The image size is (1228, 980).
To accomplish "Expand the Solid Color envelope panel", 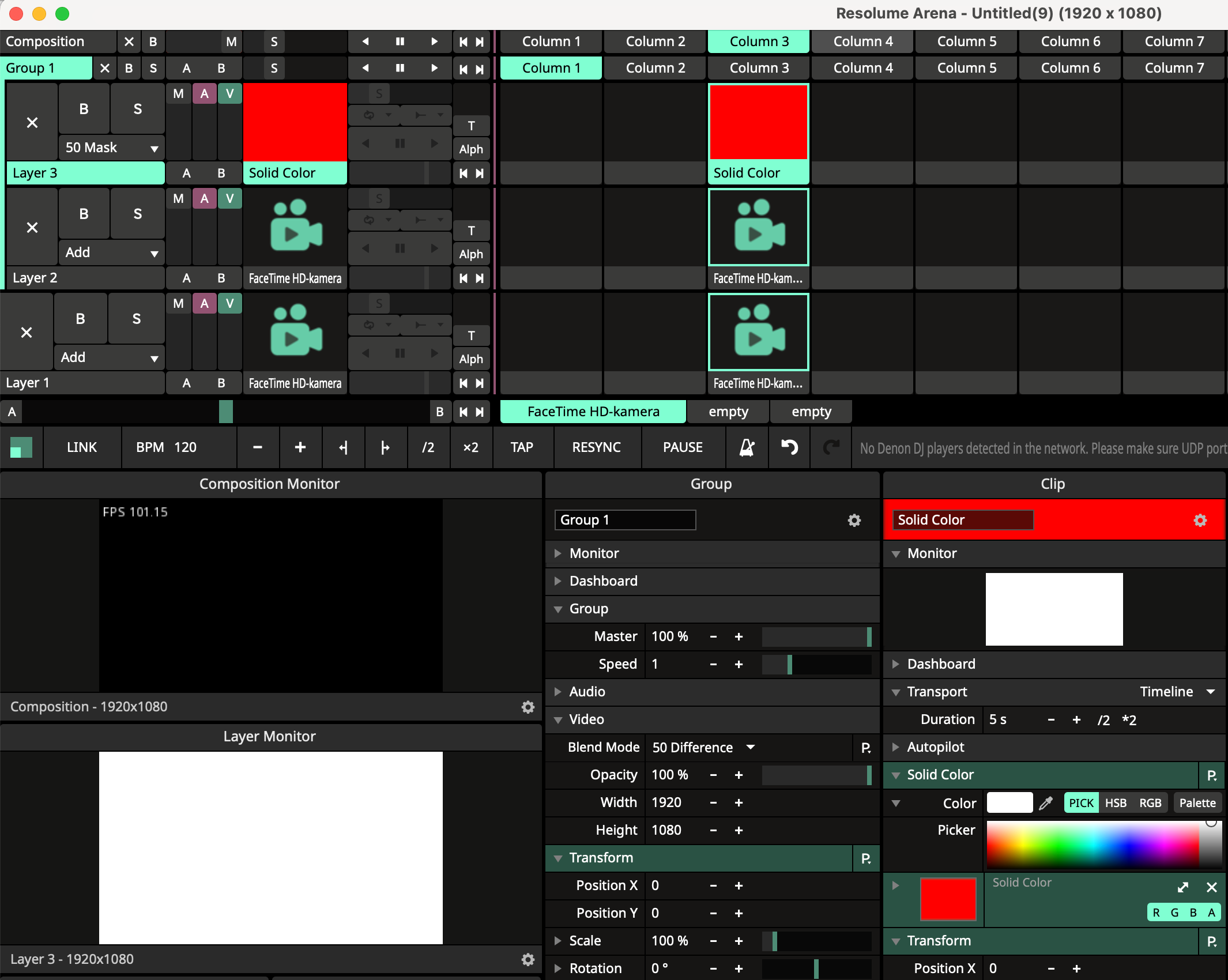I will click(x=1182, y=887).
